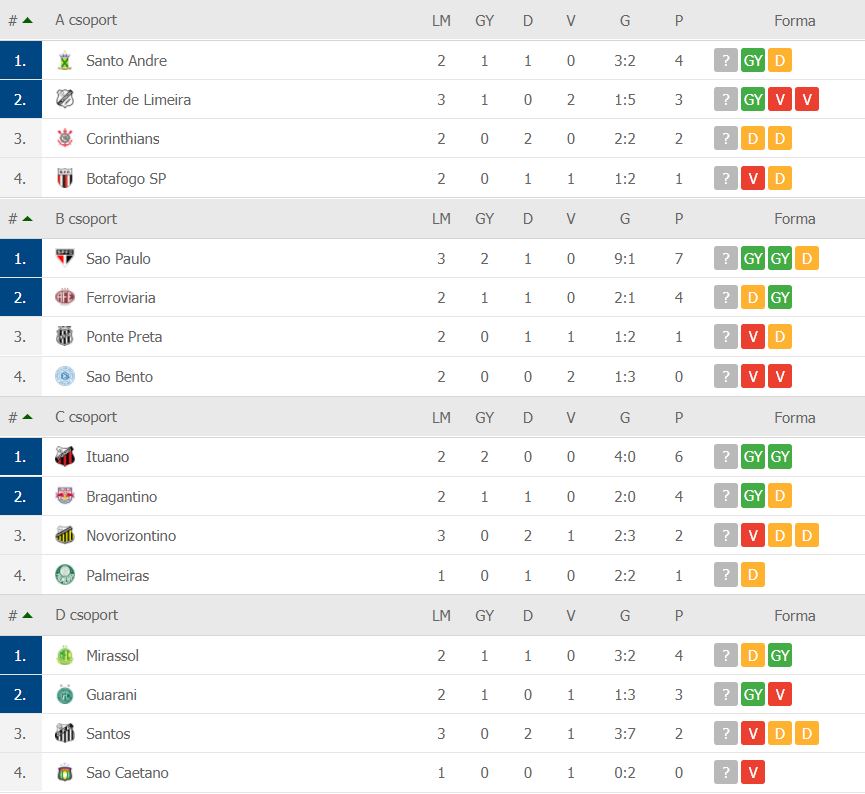The height and width of the screenshot is (794, 865).
Task: Open Novorizontino team page
Action: pyautogui.click(x=131, y=536)
